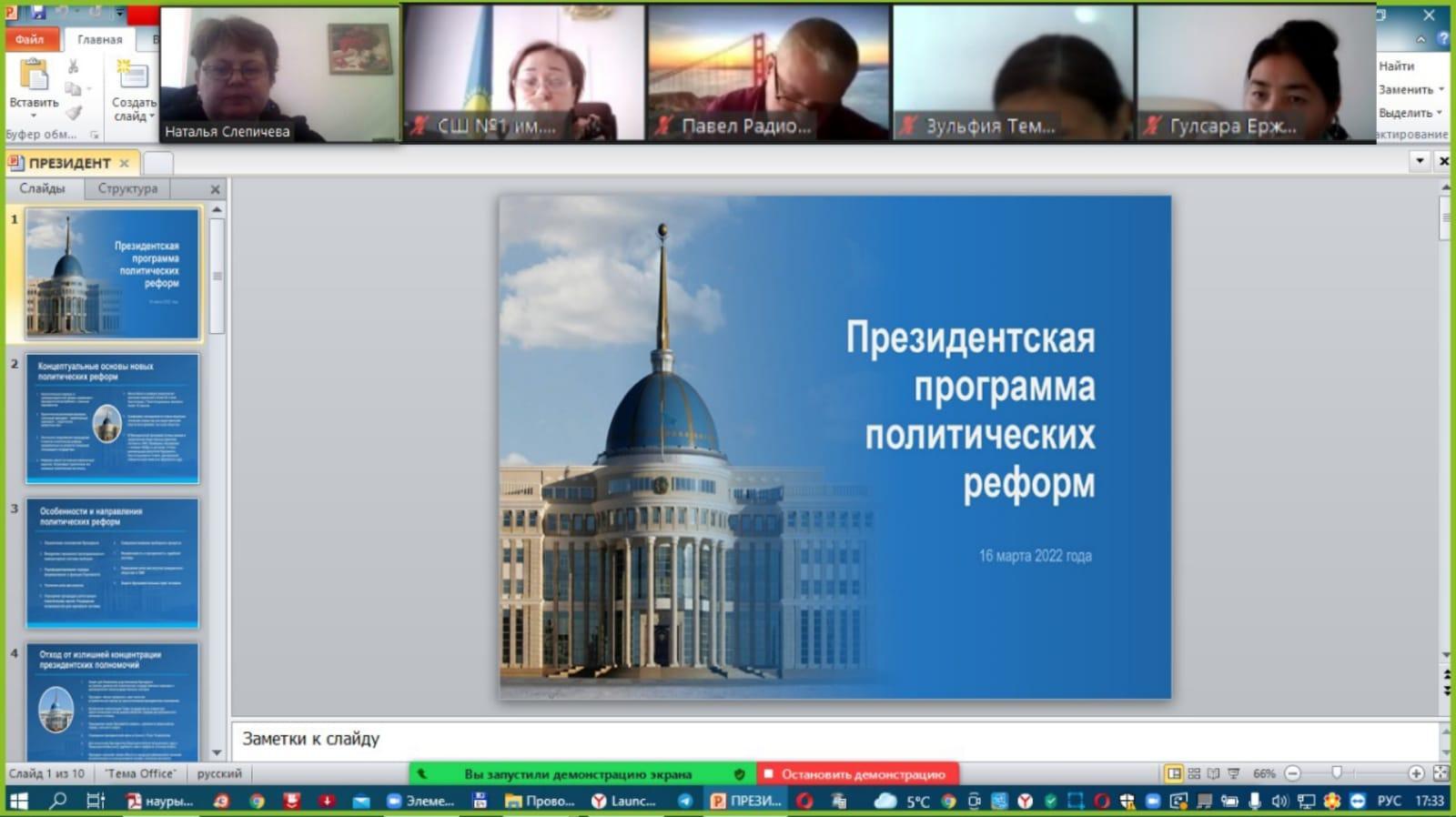This screenshot has height=817, width=1456.
Task: Expand the Заменить dropdown arrow
Action: click(x=1441, y=89)
